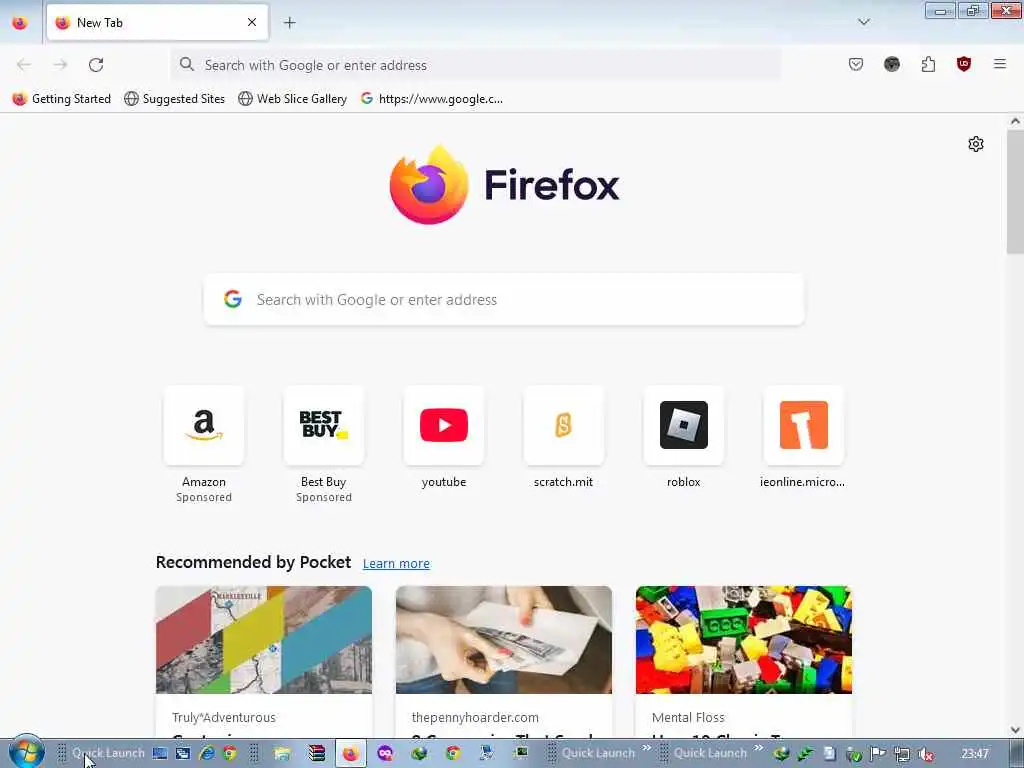Viewport: 1024px width, 768px height.
Task: Click the uBlock Origin shield icon
Action: 963,64
